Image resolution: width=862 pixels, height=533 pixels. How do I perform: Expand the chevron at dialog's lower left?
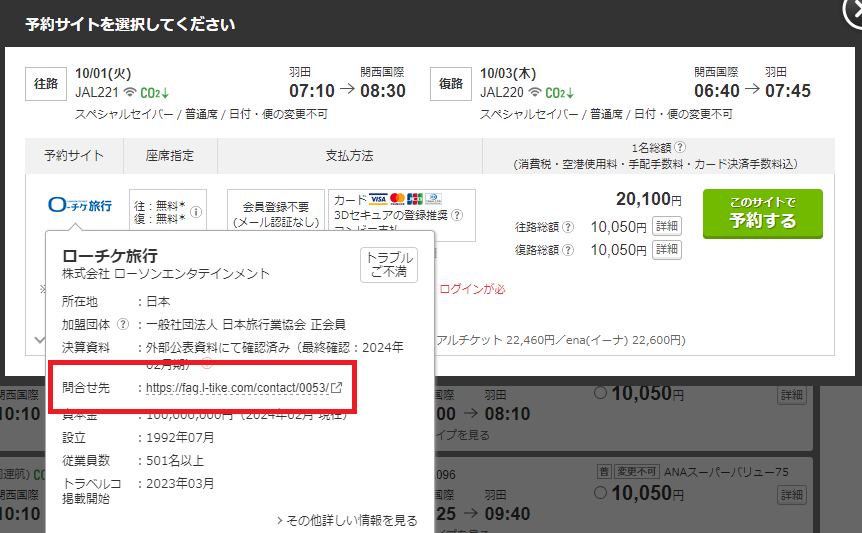pos(39,340)
